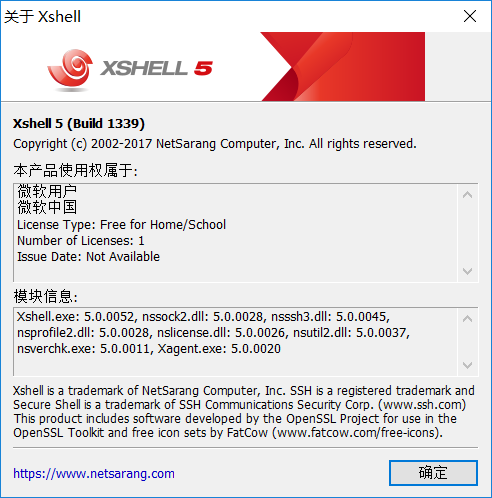Click Xshell.exe: 5.0.0052 module version text
Screen dimensions: 492x498
(75, 316)
